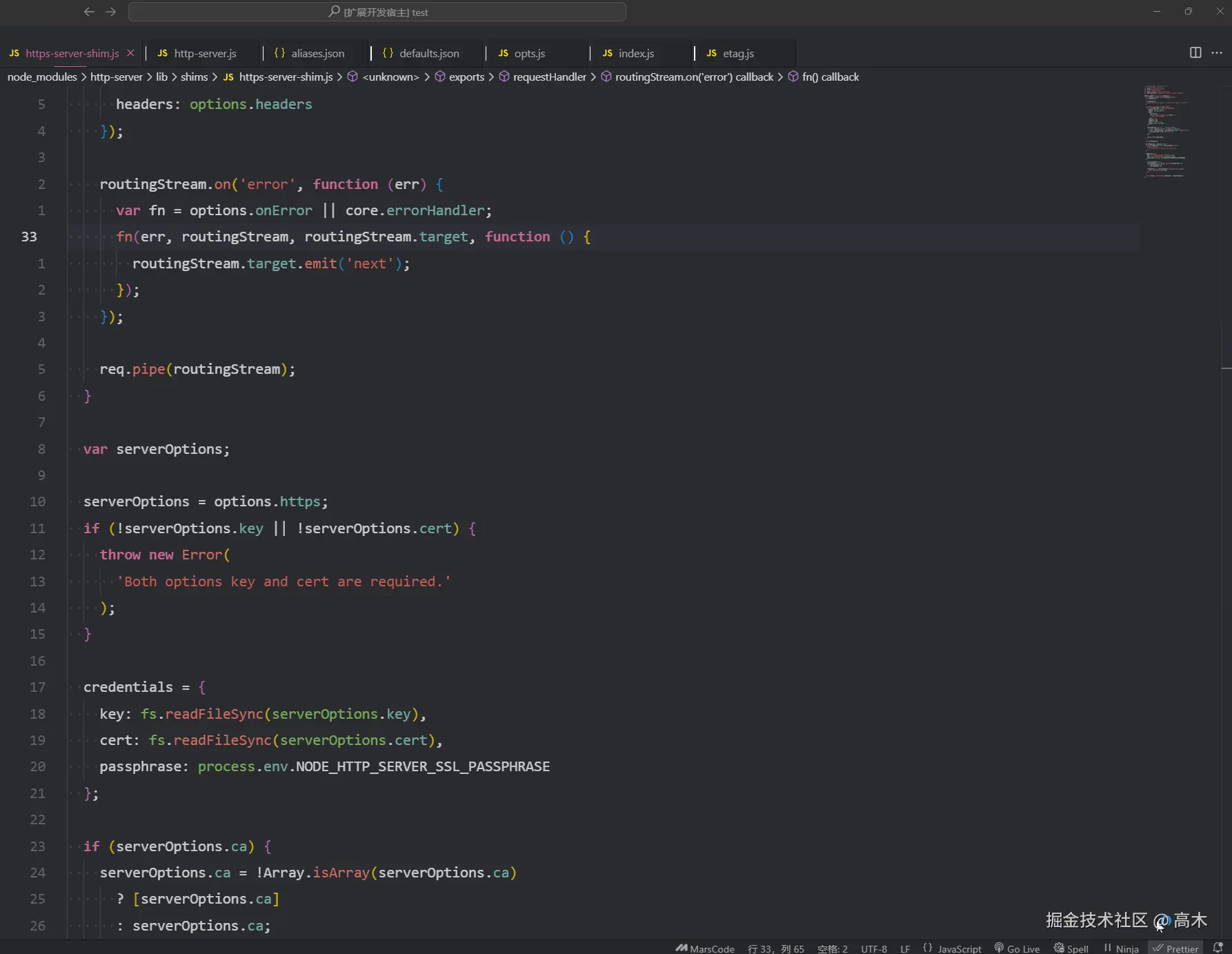Click '? [serverOptions.ca]' ternary line

coord(198,899)
